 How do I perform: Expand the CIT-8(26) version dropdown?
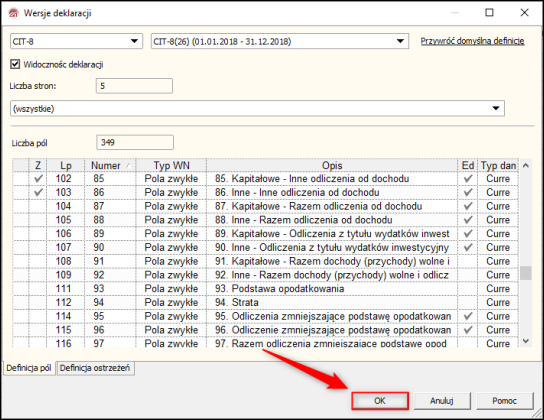click(x=280, y=41)
